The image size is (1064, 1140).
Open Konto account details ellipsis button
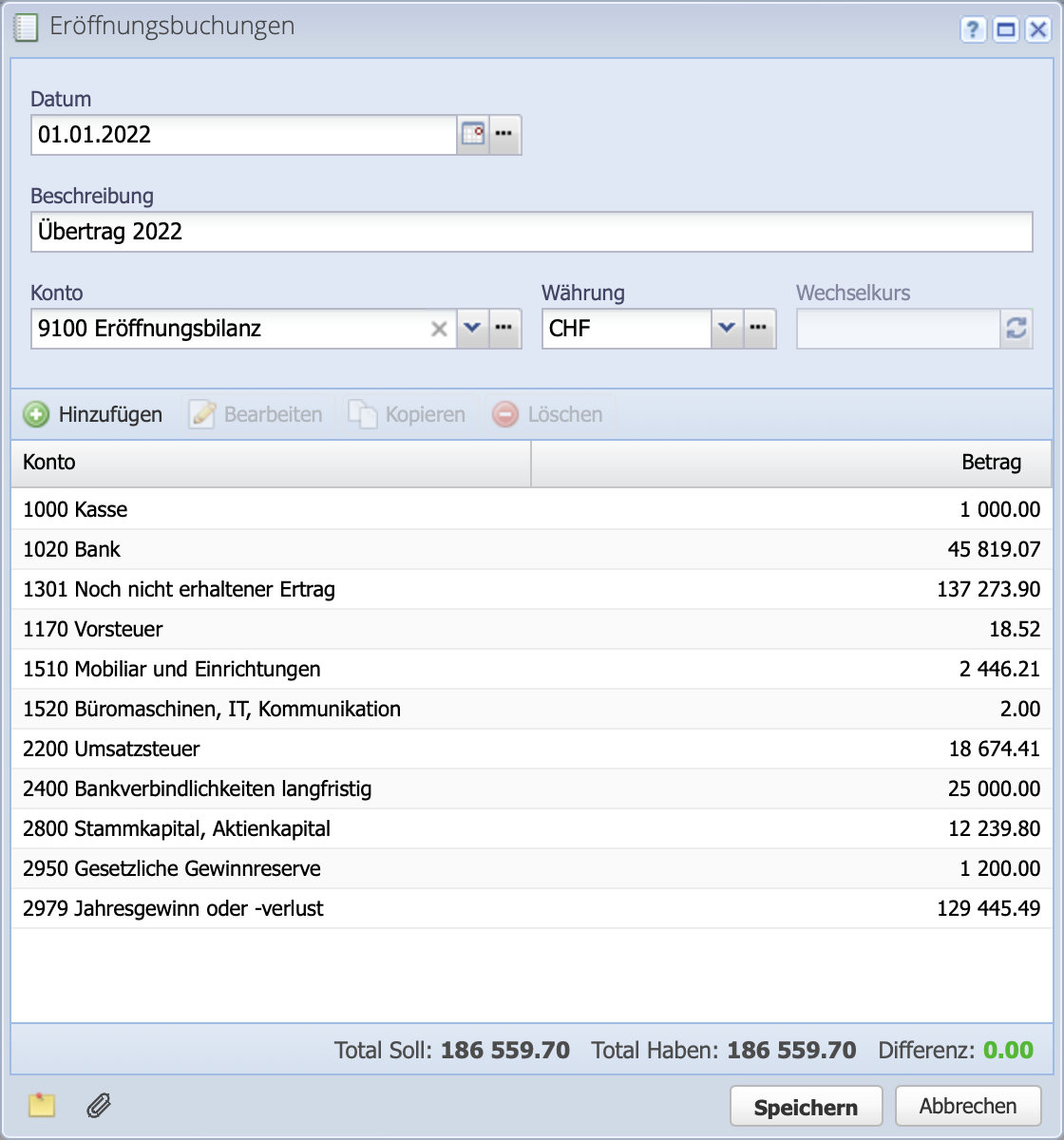pyautogui.click(x=504, y=329)
